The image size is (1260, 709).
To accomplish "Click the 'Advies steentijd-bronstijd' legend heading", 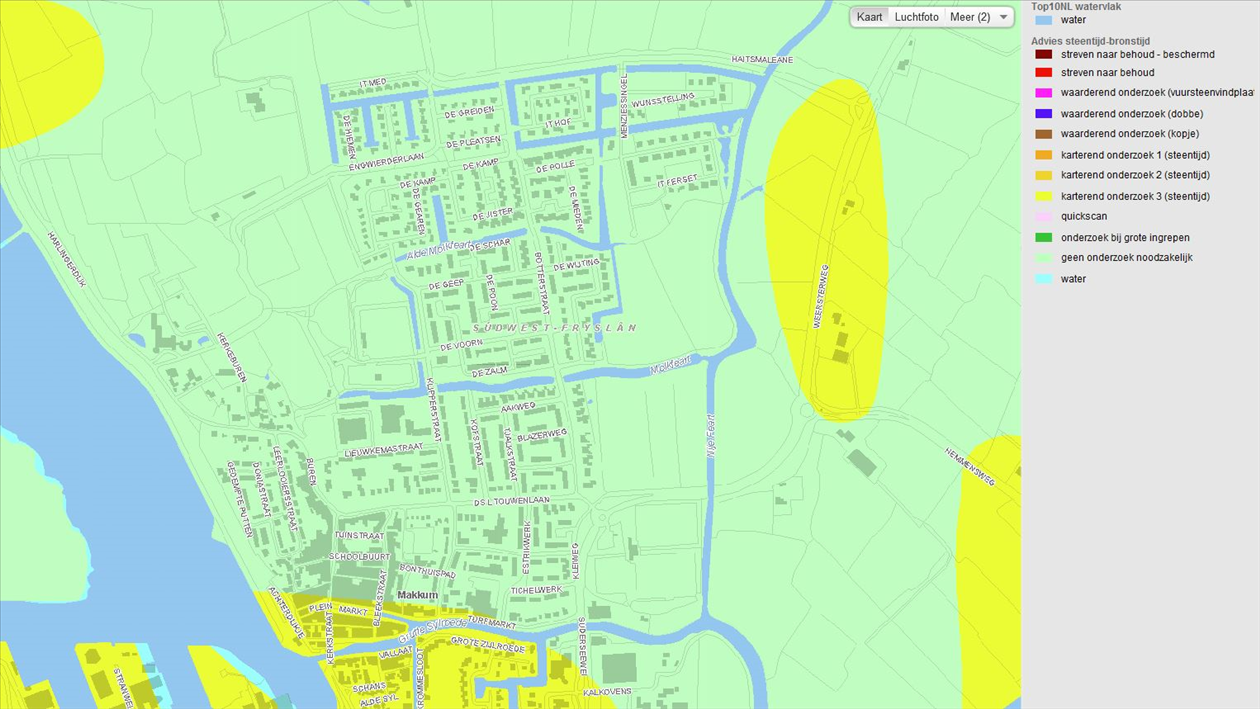I will [x=1091, y=41].
